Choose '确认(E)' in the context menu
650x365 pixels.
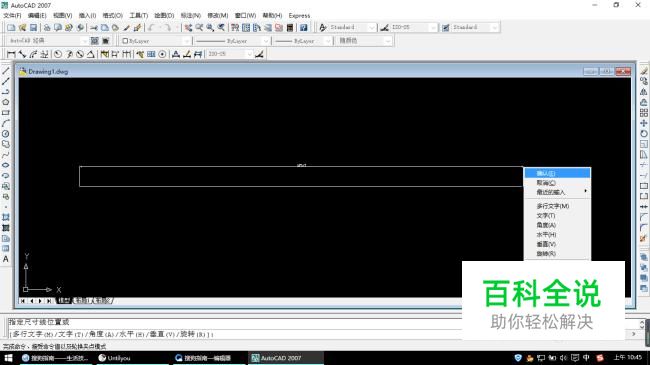click(558, 173)
